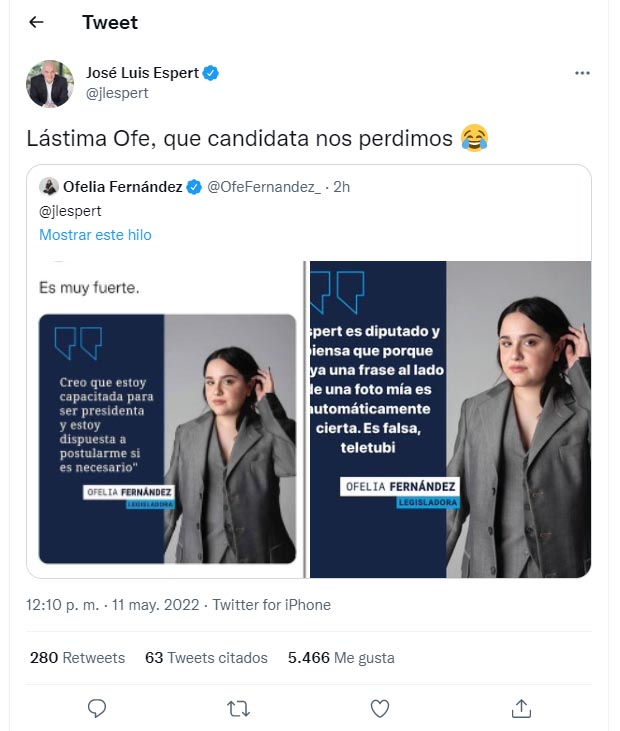This screenshot has height=731, width=620.
Task: Click the back arrow icon
Action: tap(37, 22)
